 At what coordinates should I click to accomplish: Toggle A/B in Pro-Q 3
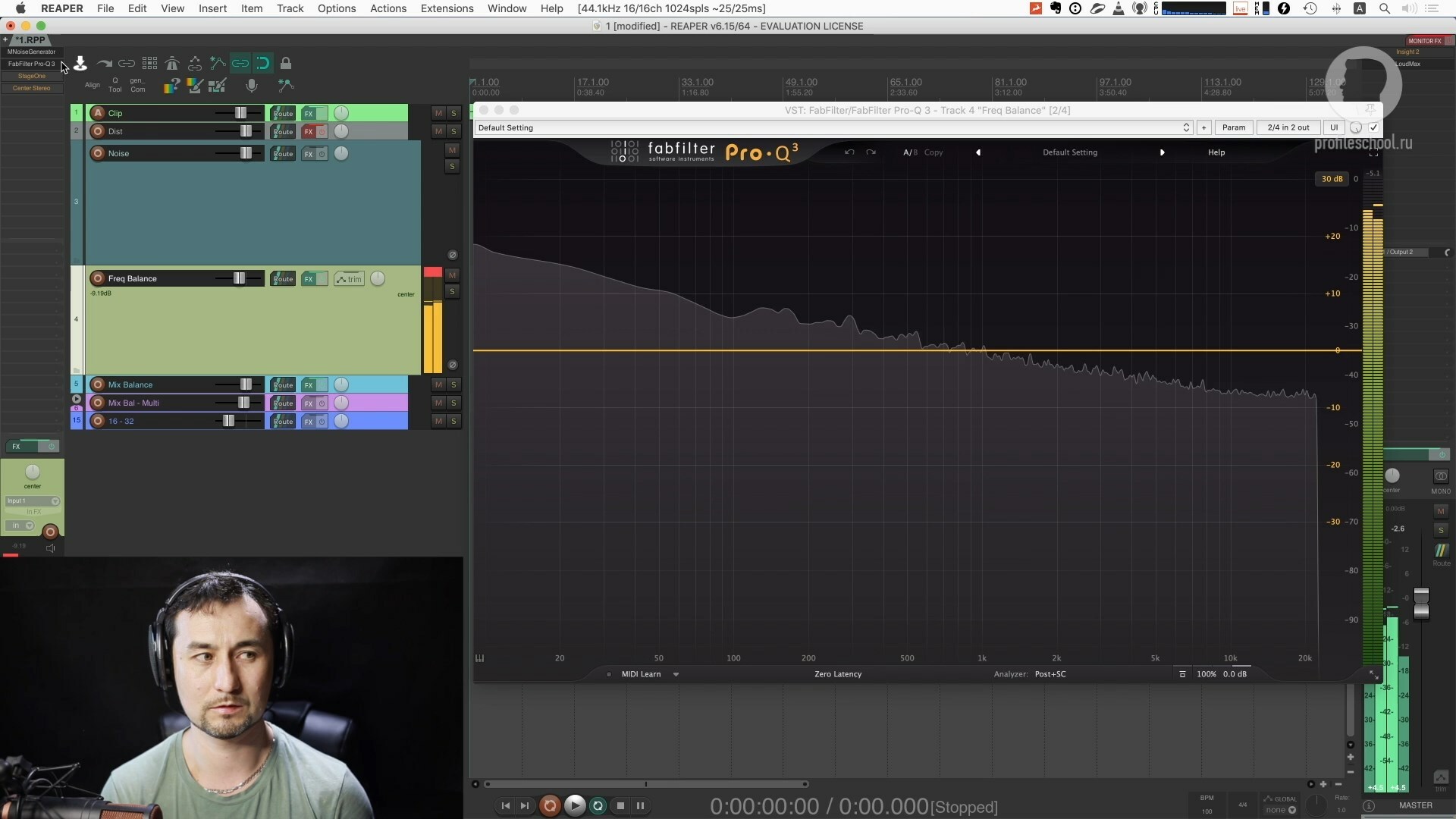click(x=910, y=152)
